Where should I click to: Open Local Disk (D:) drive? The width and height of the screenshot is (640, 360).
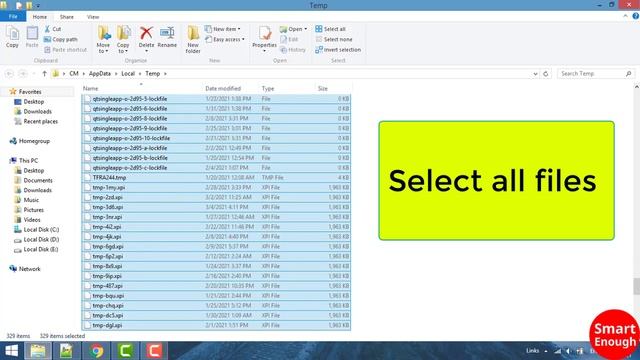[41, 239]
